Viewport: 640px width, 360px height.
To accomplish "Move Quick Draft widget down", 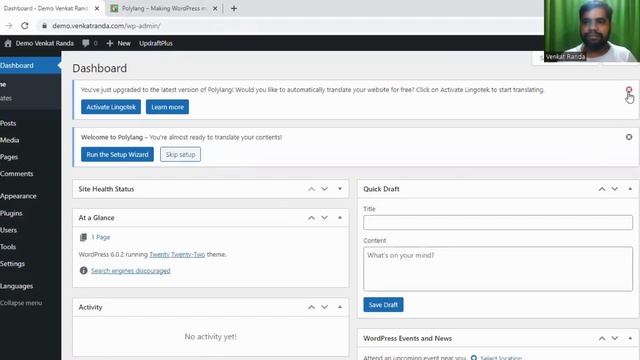I will pyautogui.click(x=615, y=189).
